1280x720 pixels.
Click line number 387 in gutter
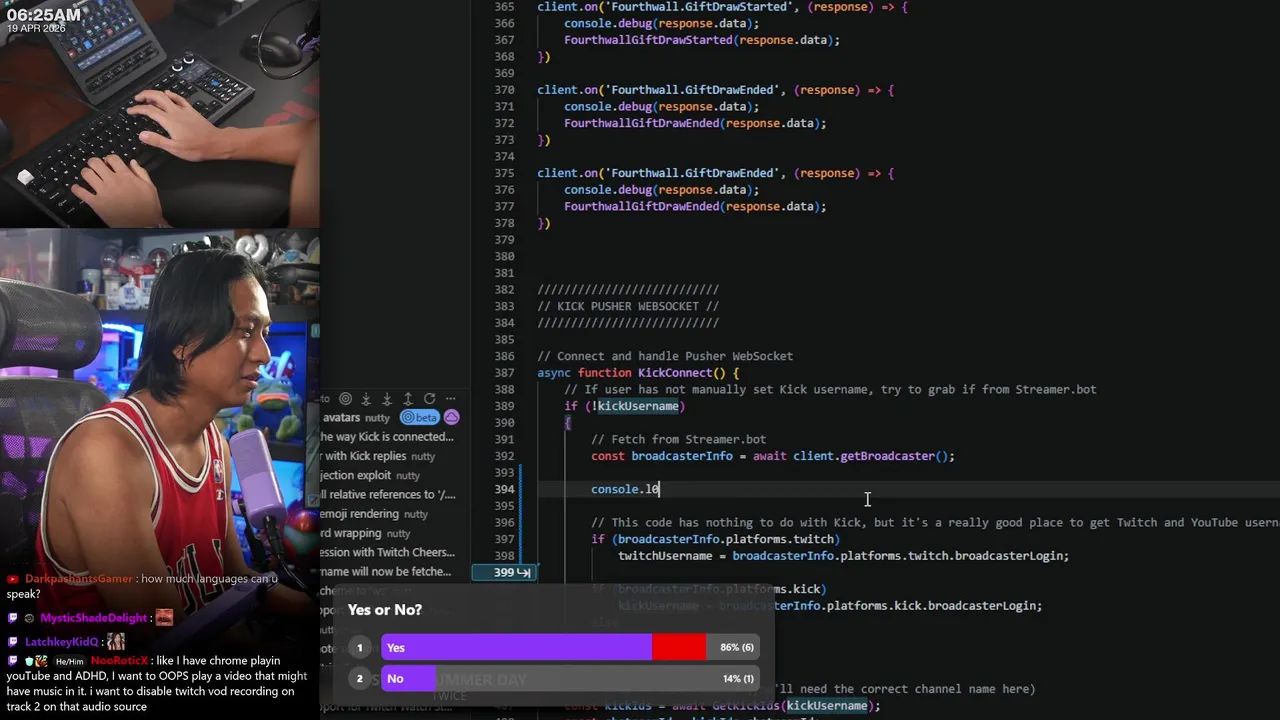point(504,373)
